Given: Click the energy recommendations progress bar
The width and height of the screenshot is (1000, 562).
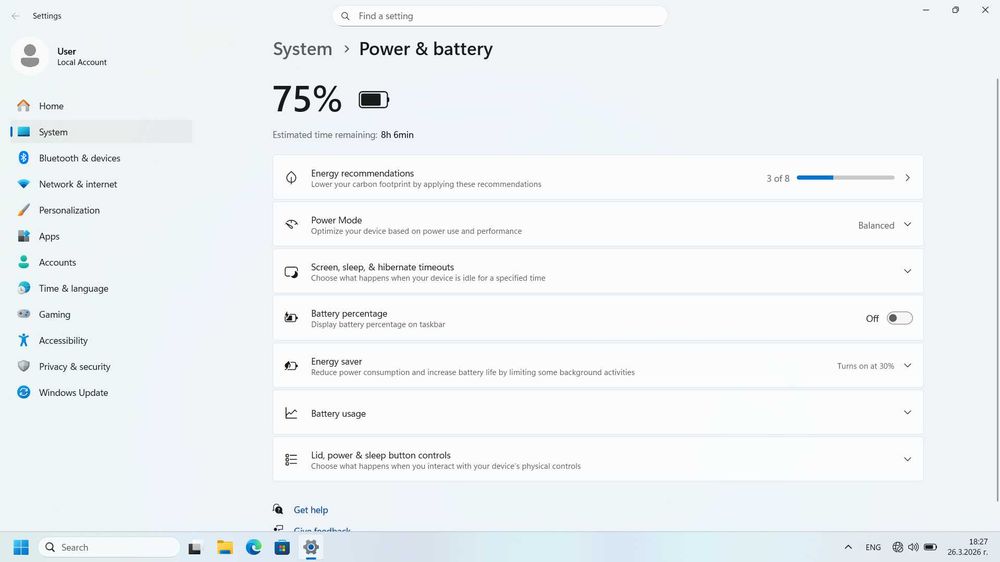Looking at the screenshot, I should pyautogui.click(x=845, y=178).
